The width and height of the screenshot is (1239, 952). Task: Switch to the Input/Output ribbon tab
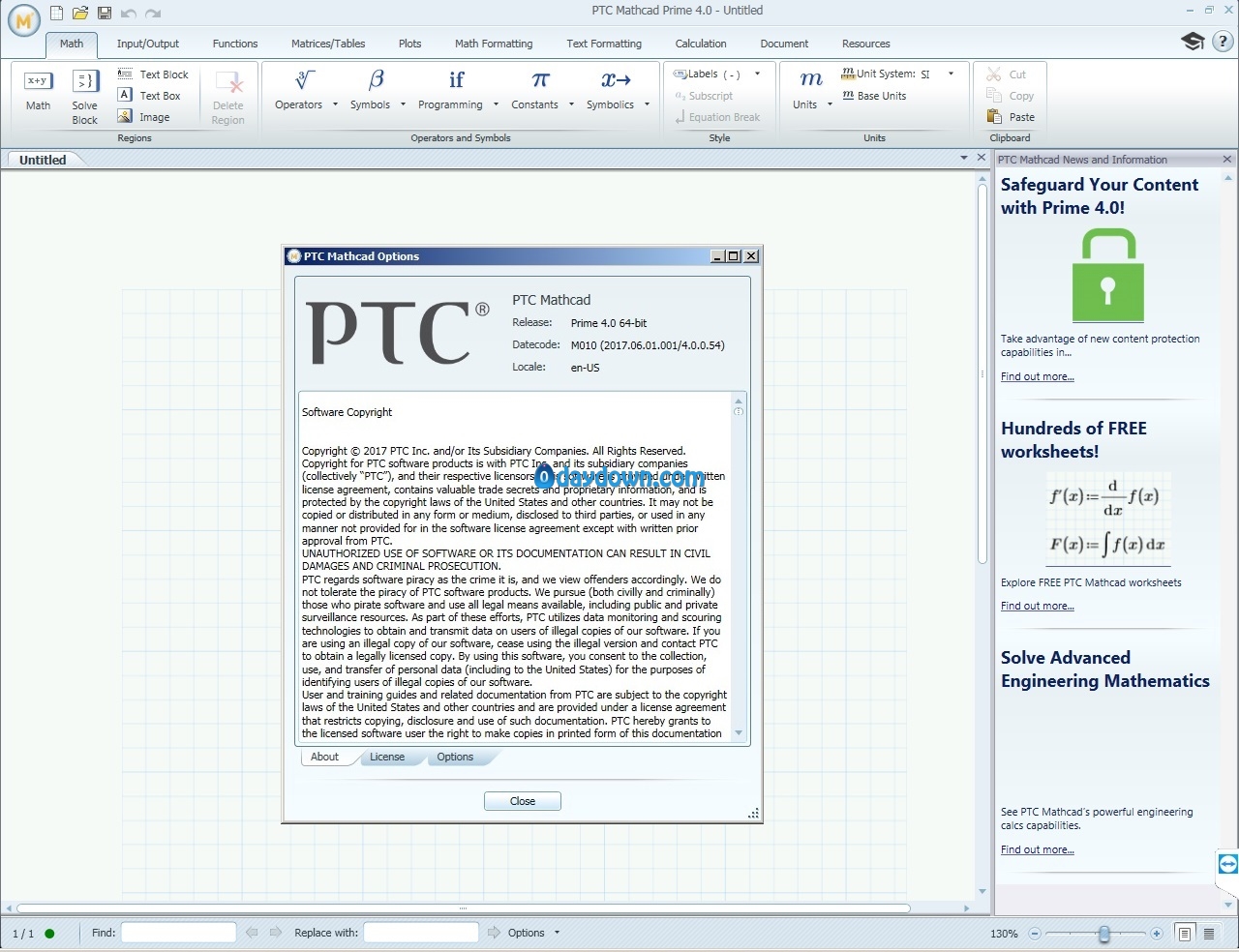click(x=148, y=44)
